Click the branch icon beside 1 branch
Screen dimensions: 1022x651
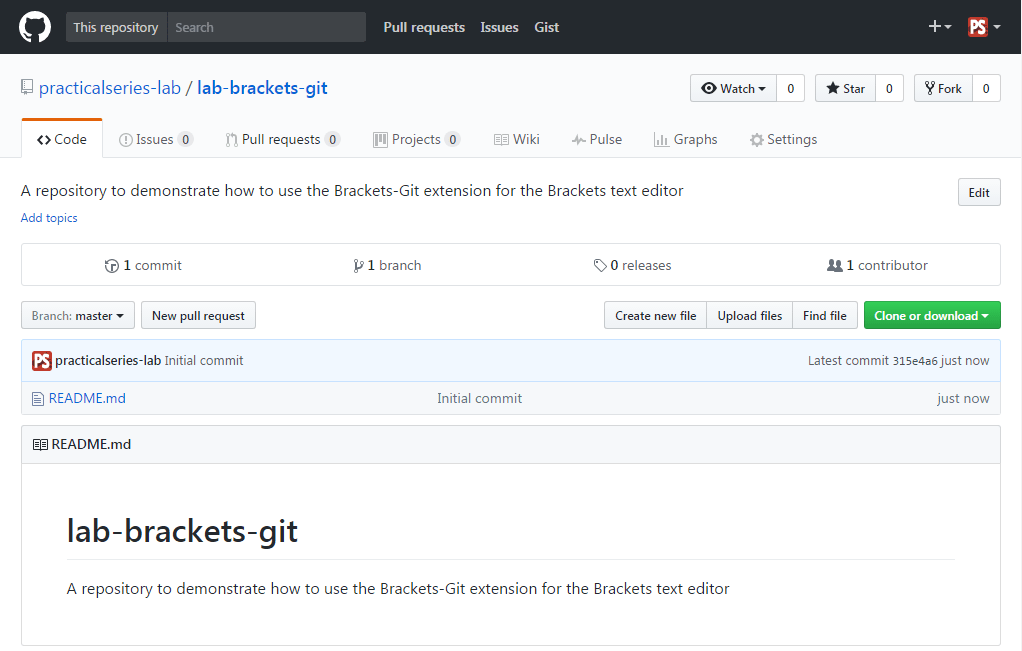coord(358,265)
